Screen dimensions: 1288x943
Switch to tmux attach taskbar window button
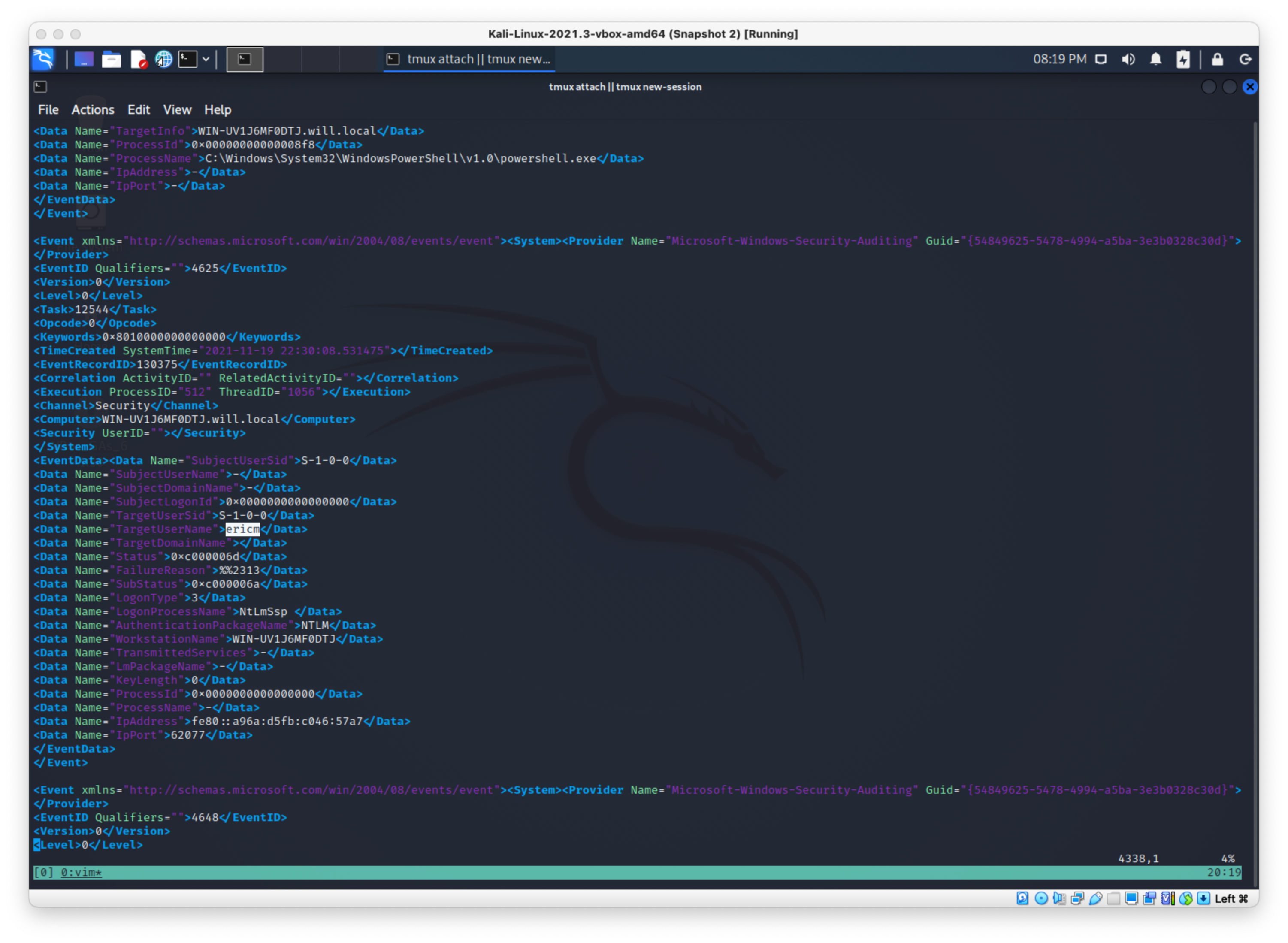tap(469, 59)
